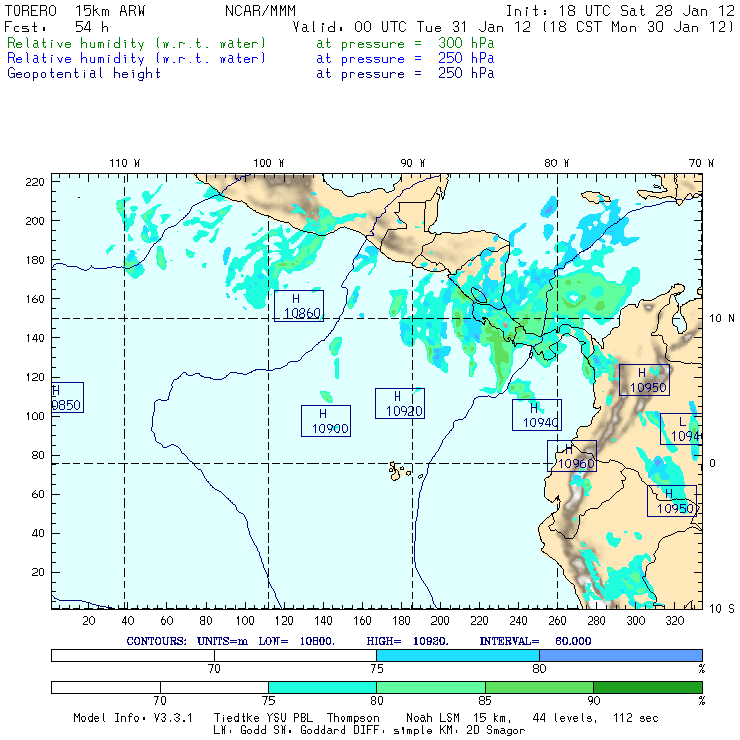
Task: Click the "Noah LSM" model text
Action: 433,718
